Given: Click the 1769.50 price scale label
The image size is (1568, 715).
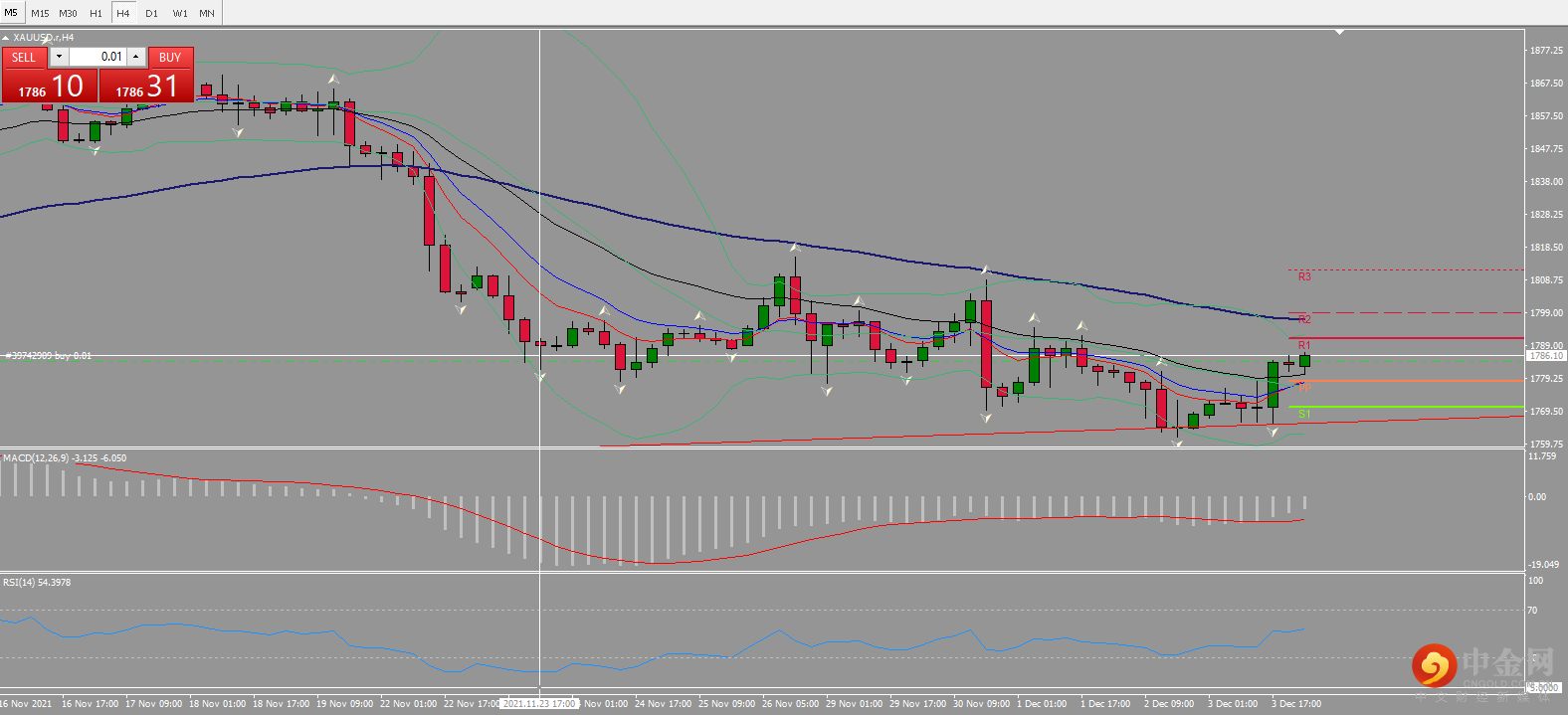Looking at the screenshot, I should point(1546,412).
